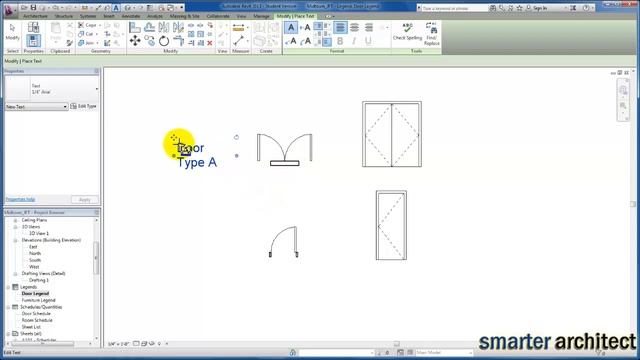This screenshot has height=360, width=640.
Task: Select the Modify arrow tool
Action: (x=12, y=31)
